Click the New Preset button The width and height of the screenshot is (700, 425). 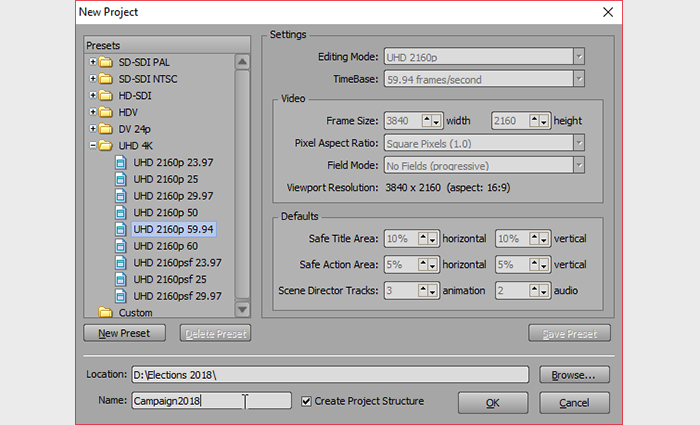[x=124, y=333]
